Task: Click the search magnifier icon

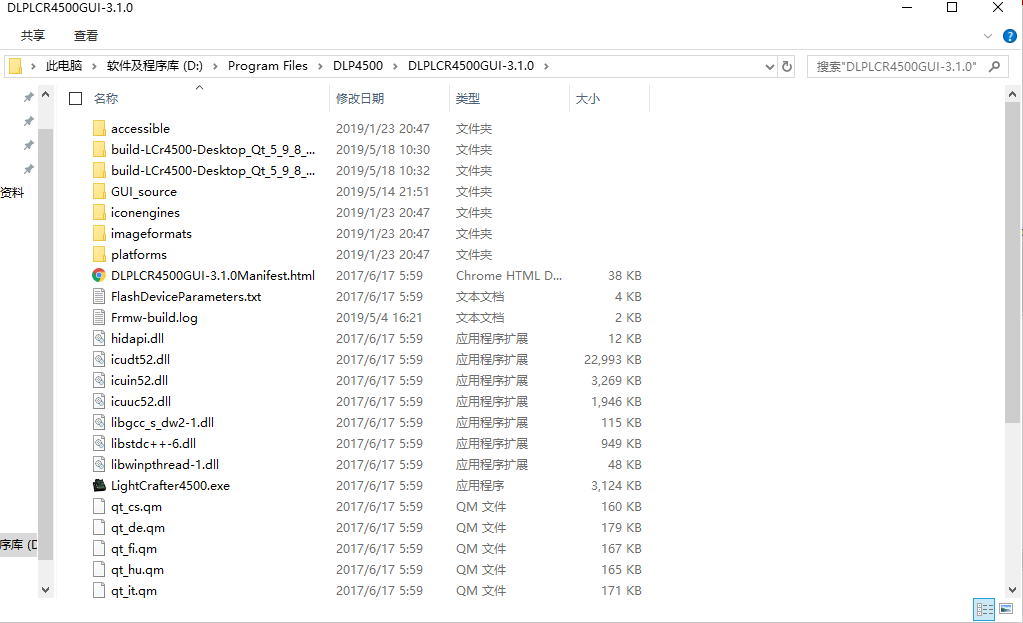Action: [994, 67]
